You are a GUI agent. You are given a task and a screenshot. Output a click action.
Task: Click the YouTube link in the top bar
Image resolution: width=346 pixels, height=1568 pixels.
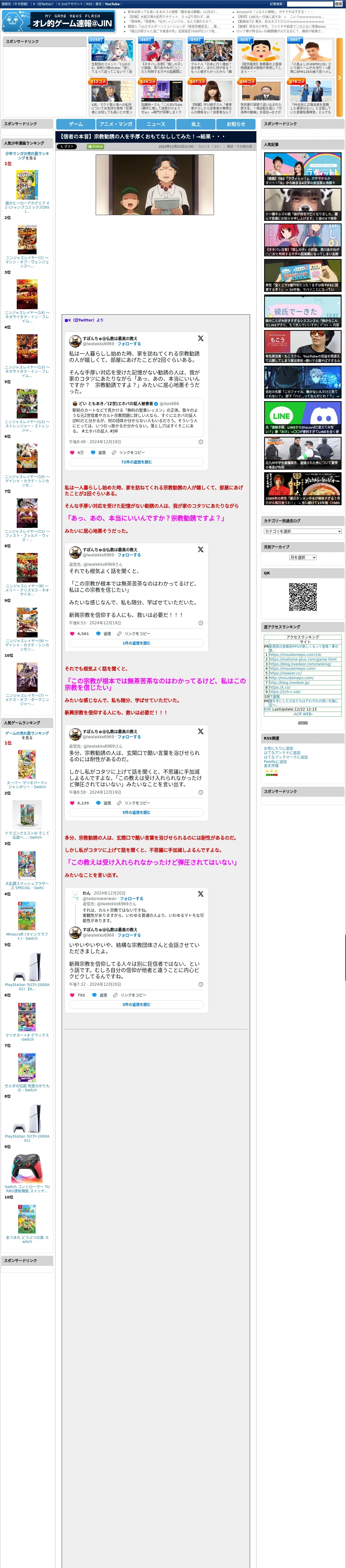(x=112, y=4)
